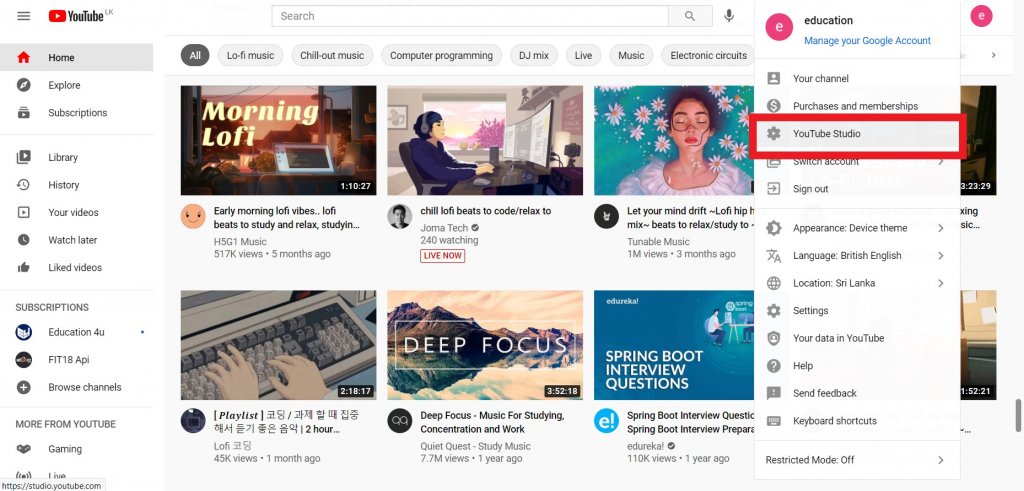Screen dimensions: 1024x491
Task: Click the Your data in YouTube shield icon
Action: (774, 338)
